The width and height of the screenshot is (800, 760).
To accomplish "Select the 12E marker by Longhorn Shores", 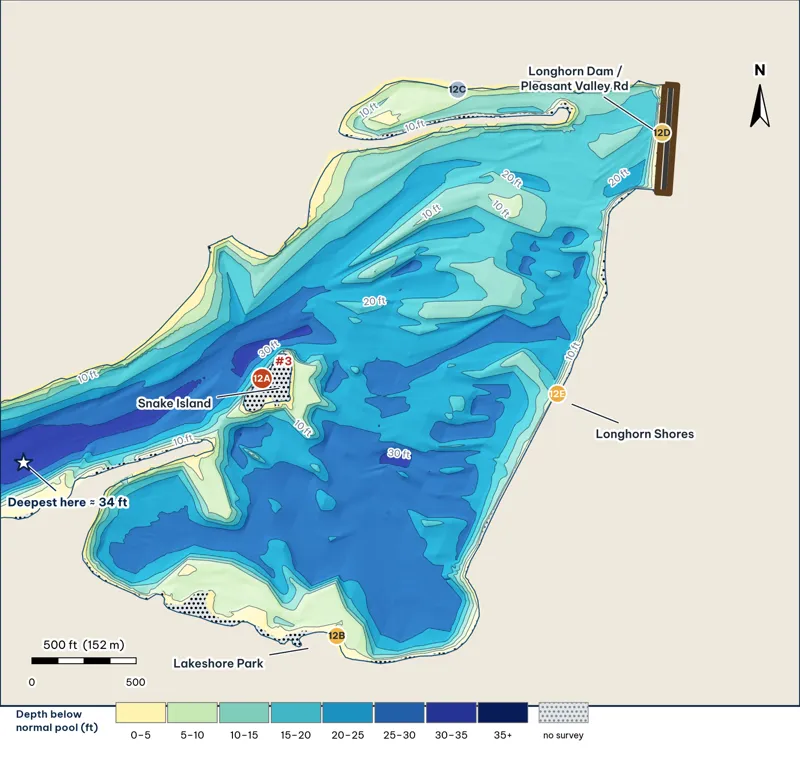I will pos(557,394).
